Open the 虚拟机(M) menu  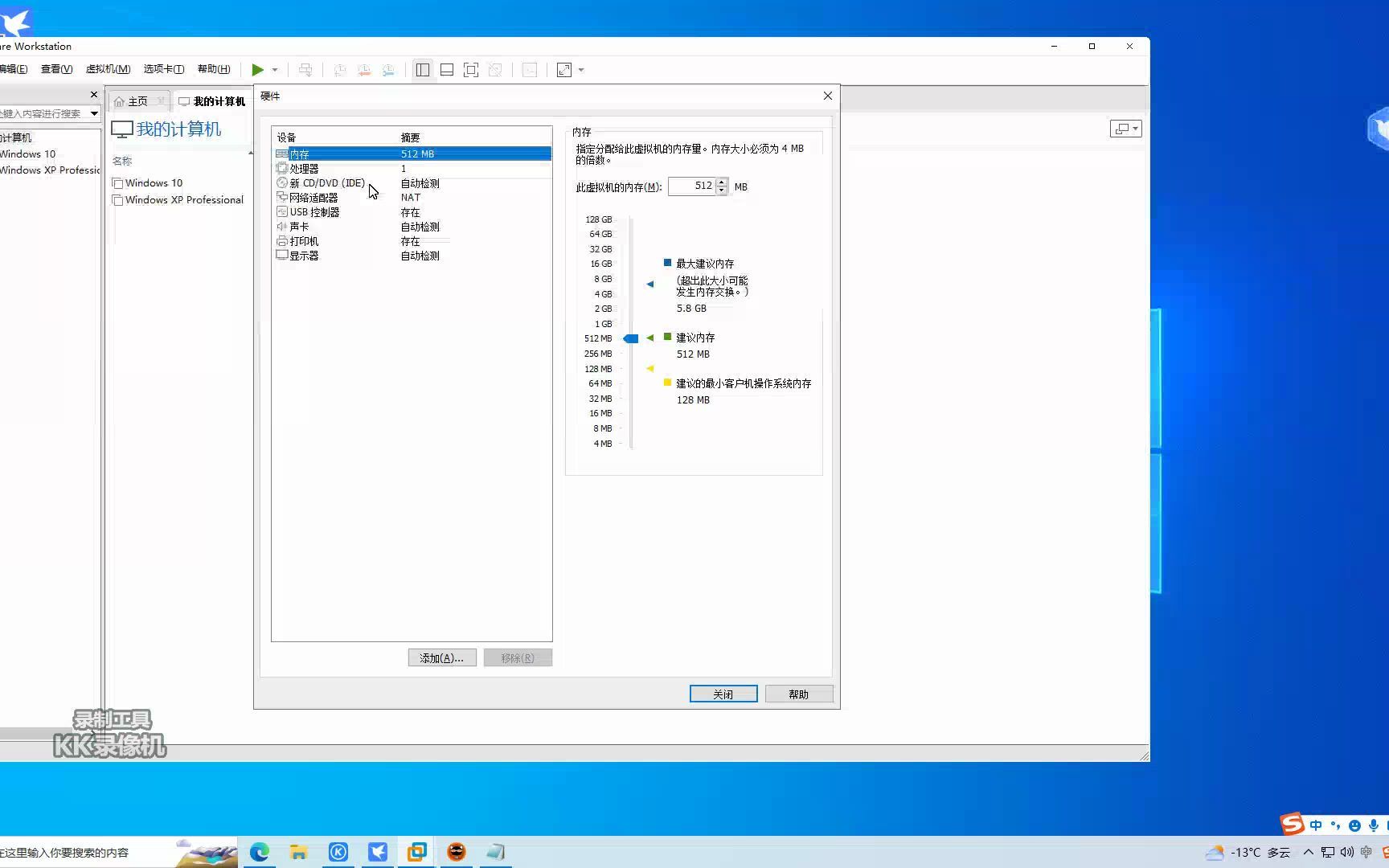(x=108, y=69)
